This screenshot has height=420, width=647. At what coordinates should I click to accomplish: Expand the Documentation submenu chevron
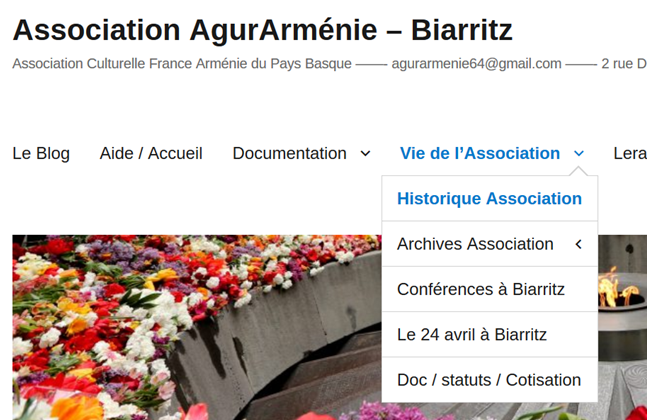pyautogui.click(x=365, y=154)
